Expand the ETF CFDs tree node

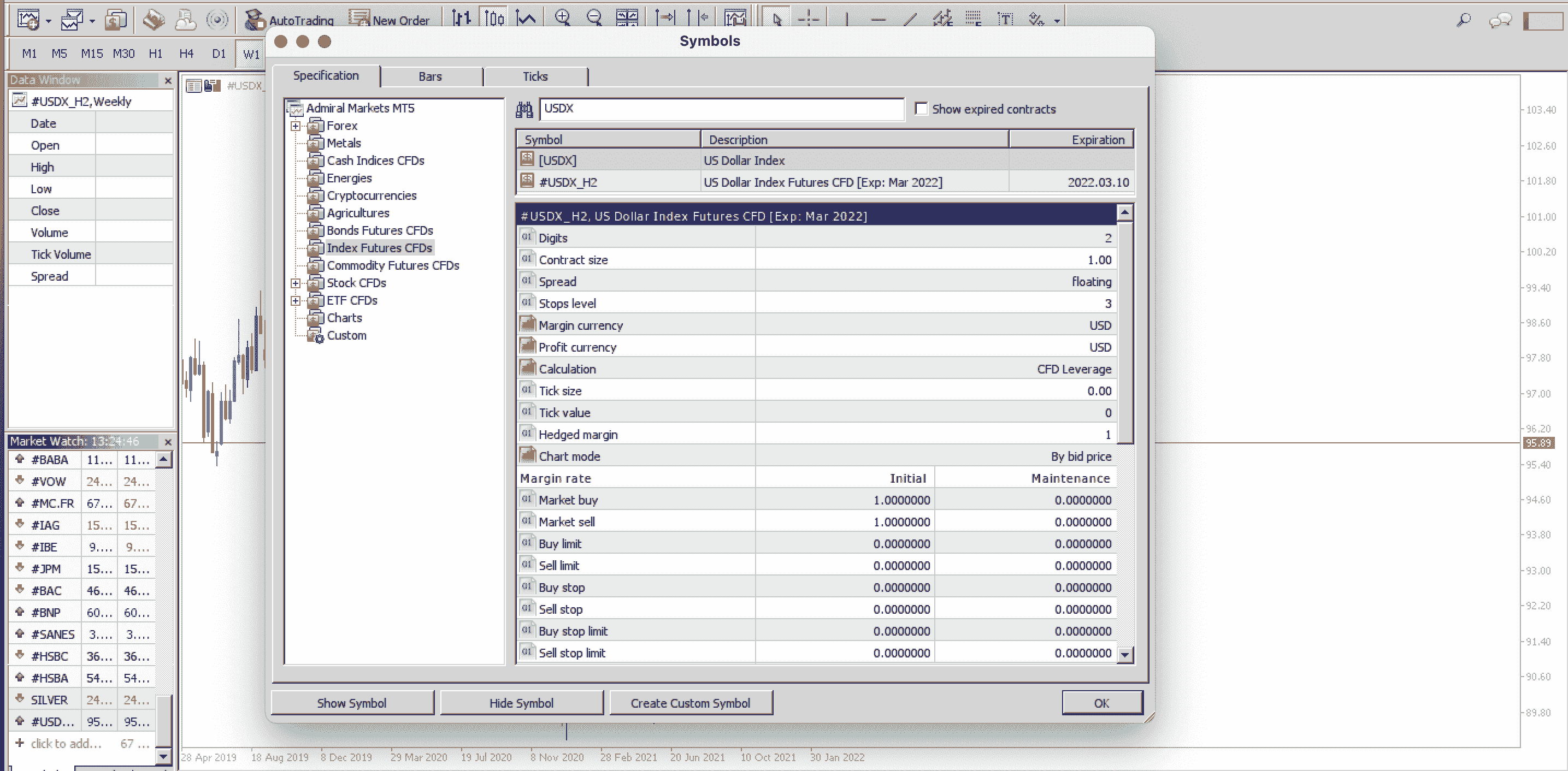(296, 301)
